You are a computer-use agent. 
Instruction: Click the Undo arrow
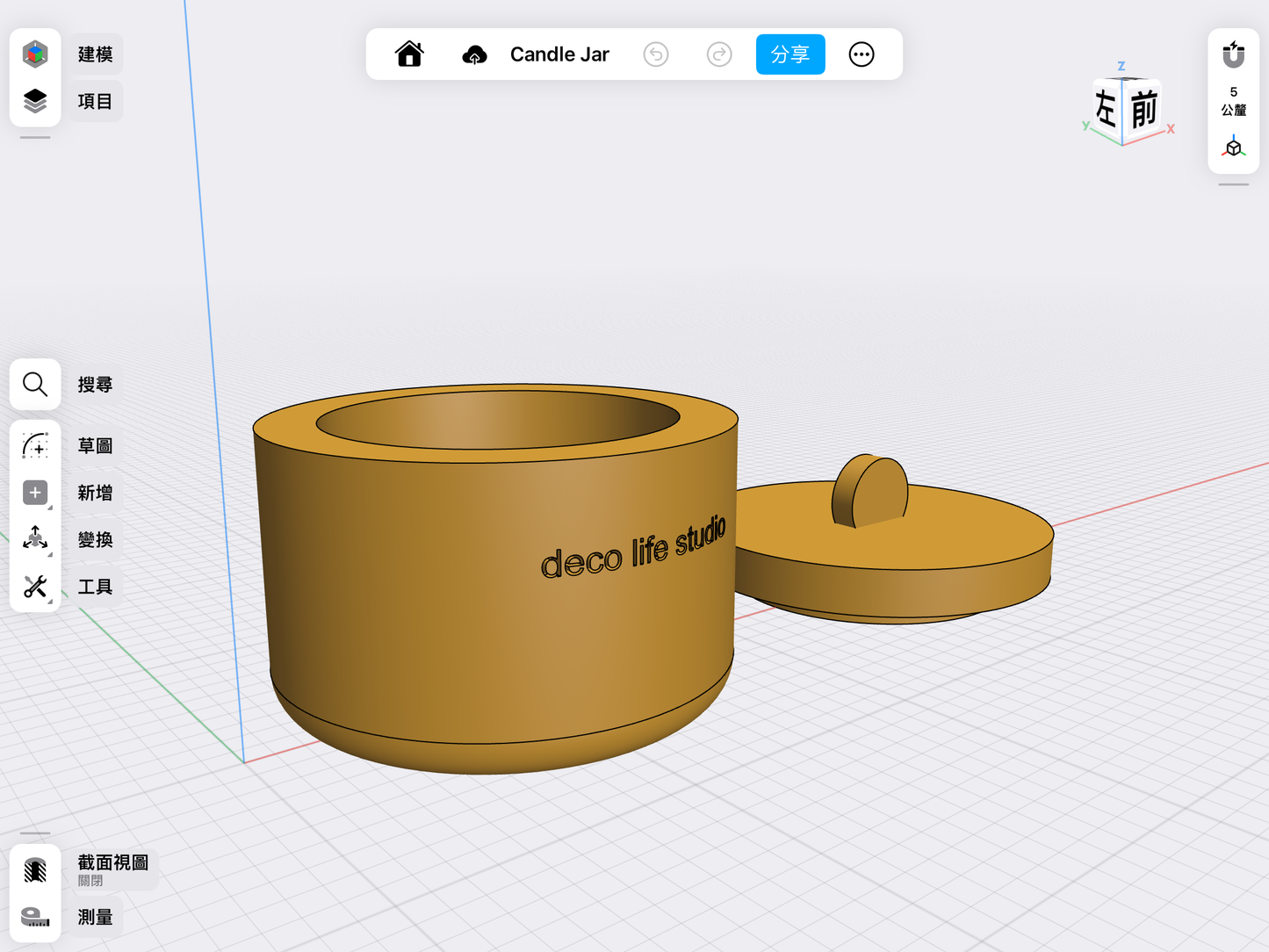coord(656,54)
